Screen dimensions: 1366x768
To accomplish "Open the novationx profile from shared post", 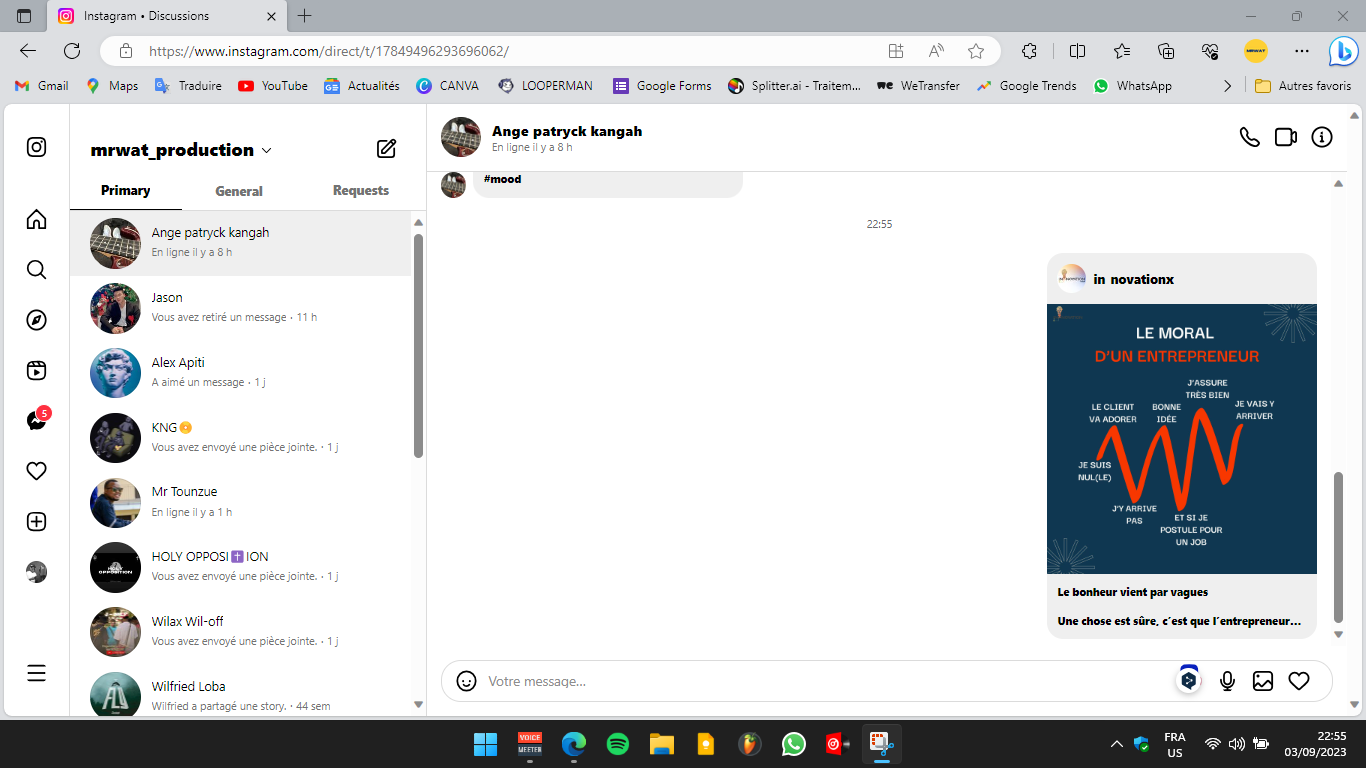I will (x=1133, y=279).
